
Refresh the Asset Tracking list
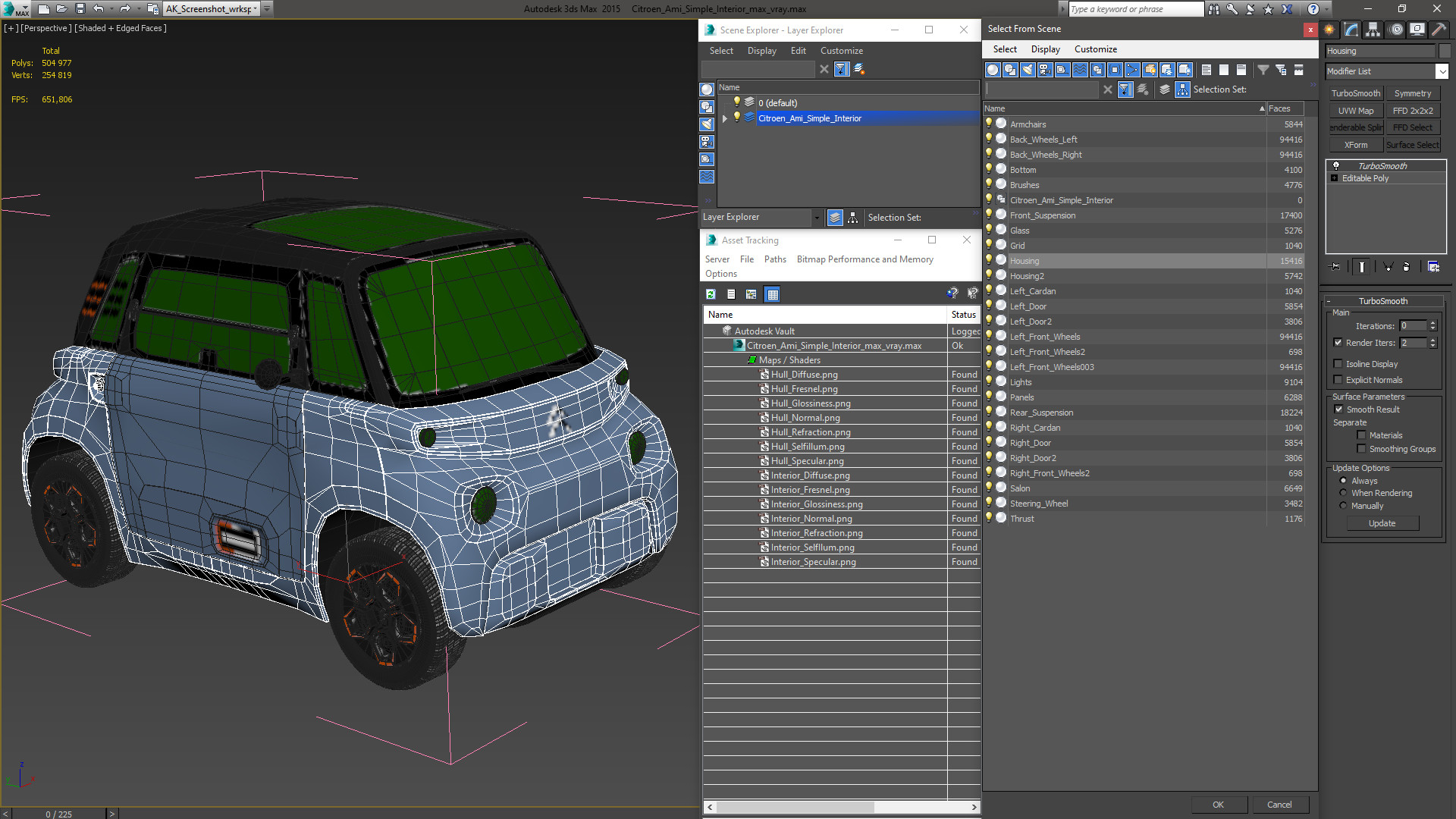tap(711, 294)
